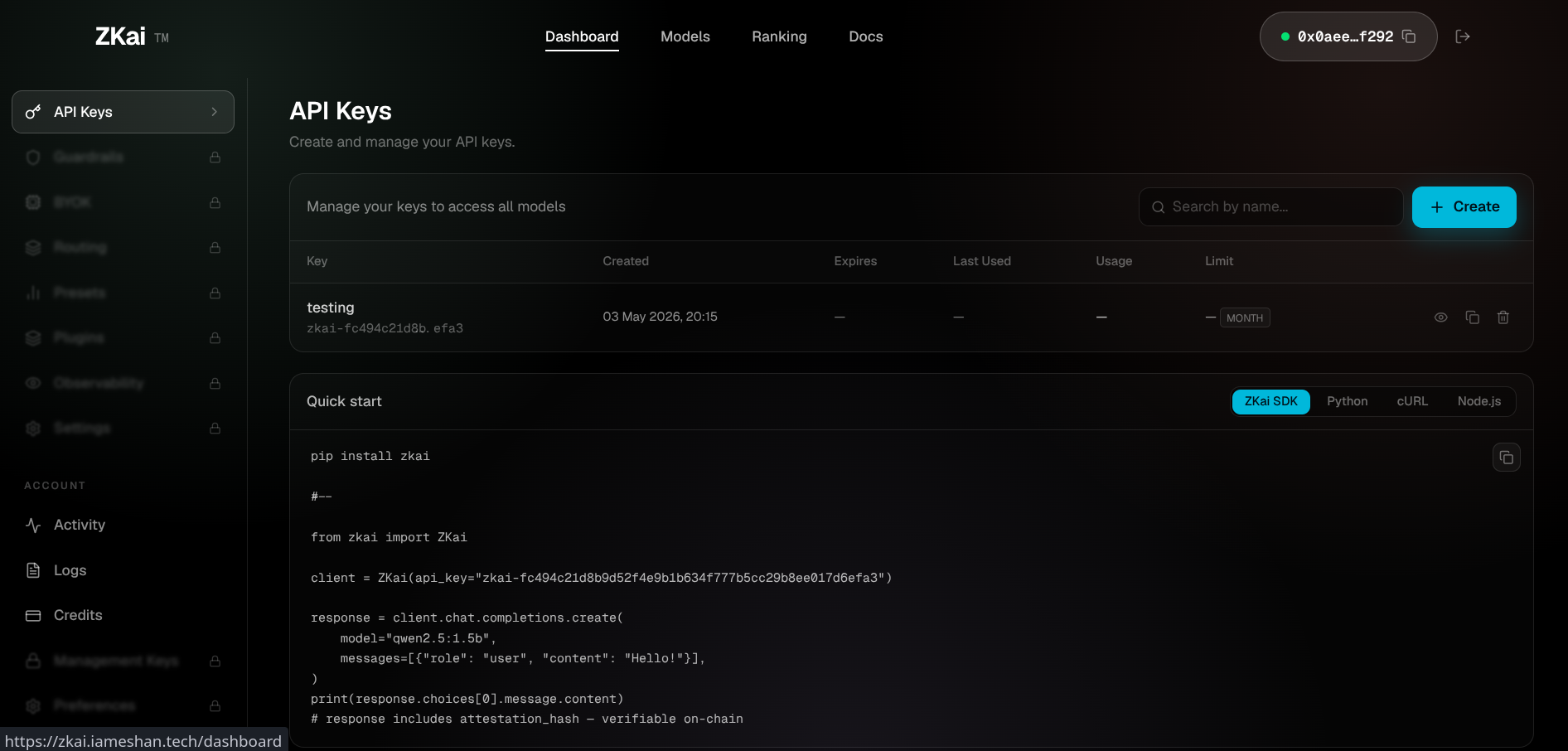Click the key icon beside API Keys
The image size is (1568, 751).
[x=33, y=112]
